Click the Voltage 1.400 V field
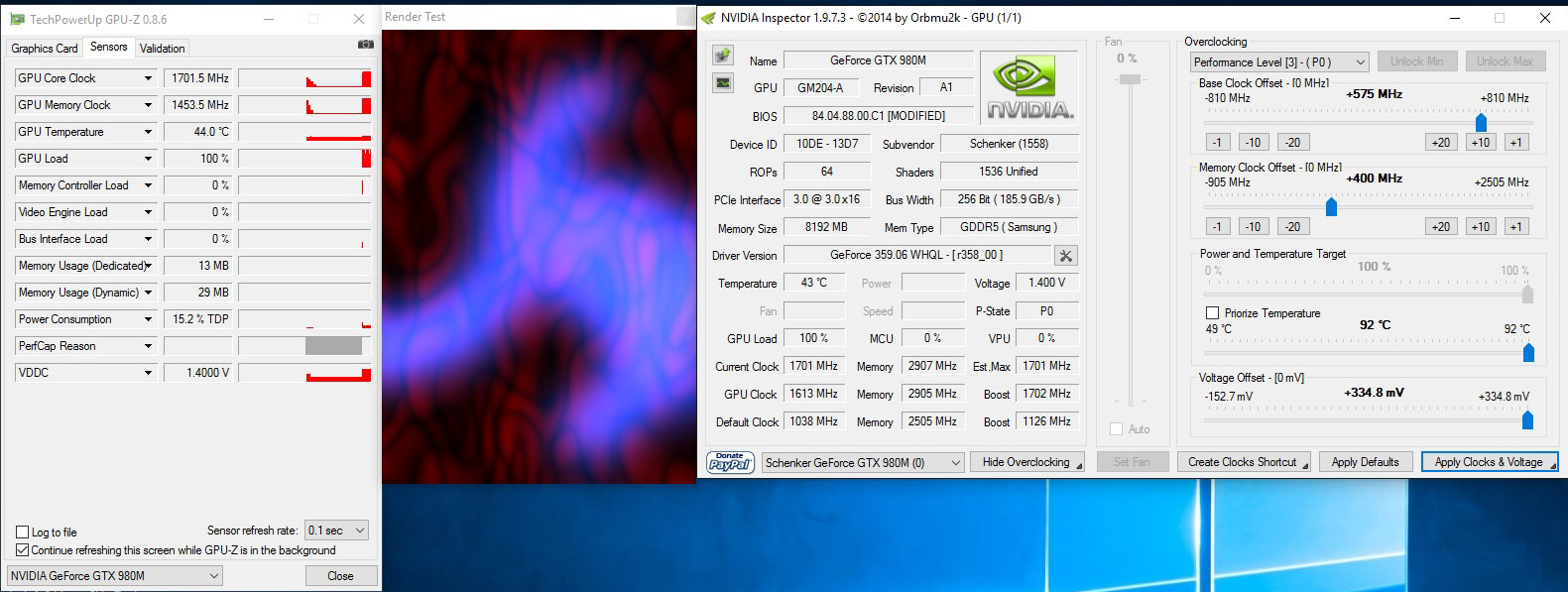The image size is (1568, 592). 1047,283
